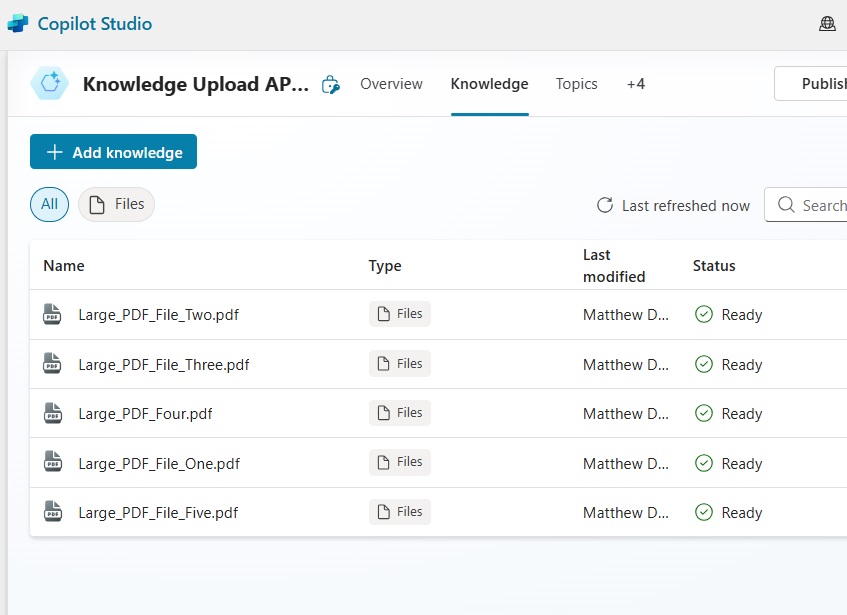Viewport: 847px width, 615px height.
Task: Click the PDF icon for Large_PDF_File_Two.pdf
Action: coord(52,314)
